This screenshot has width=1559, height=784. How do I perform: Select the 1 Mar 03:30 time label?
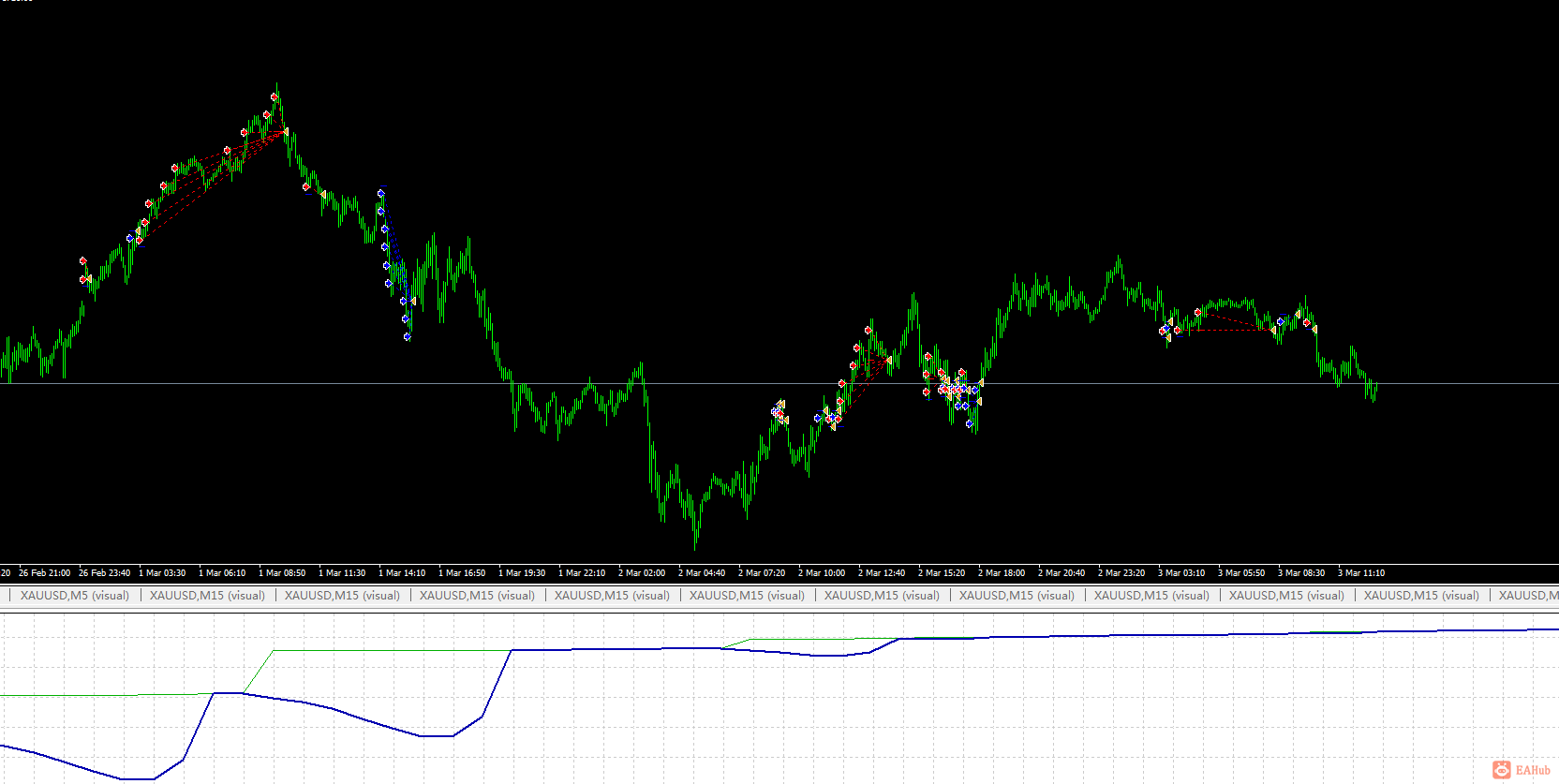[x=162, y=573]
